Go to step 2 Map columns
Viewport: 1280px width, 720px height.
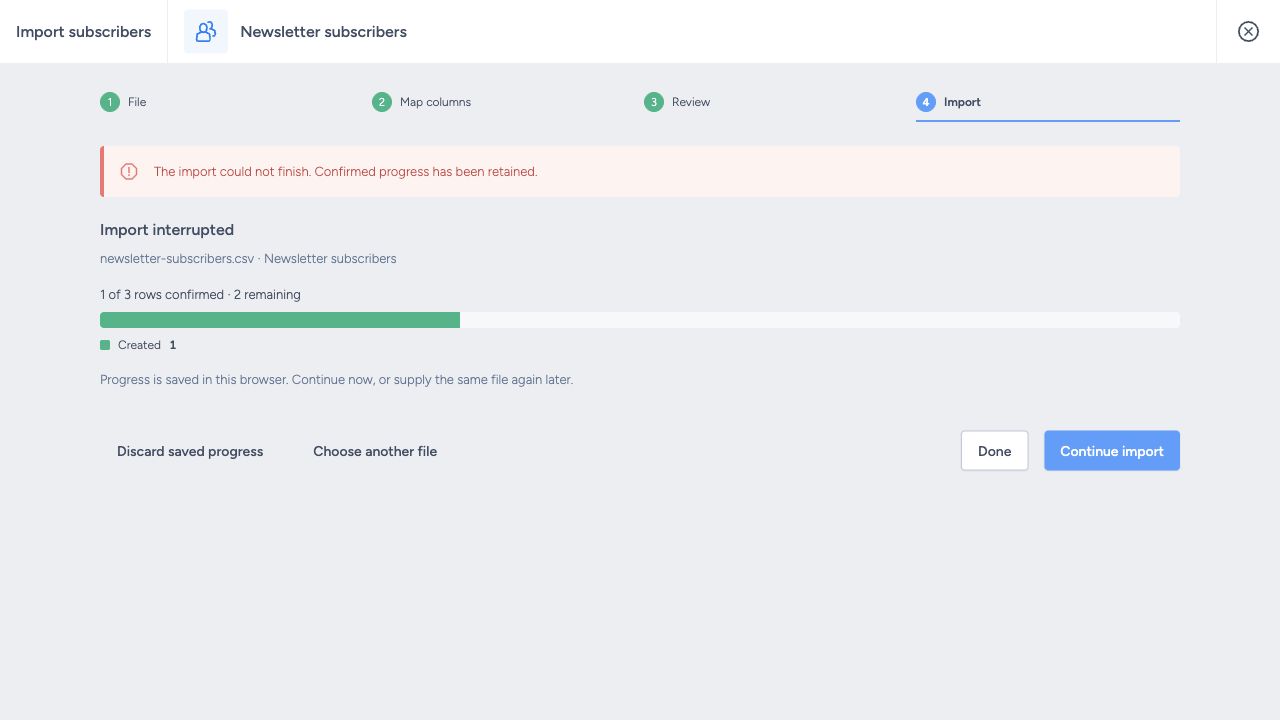coord(421,102)
